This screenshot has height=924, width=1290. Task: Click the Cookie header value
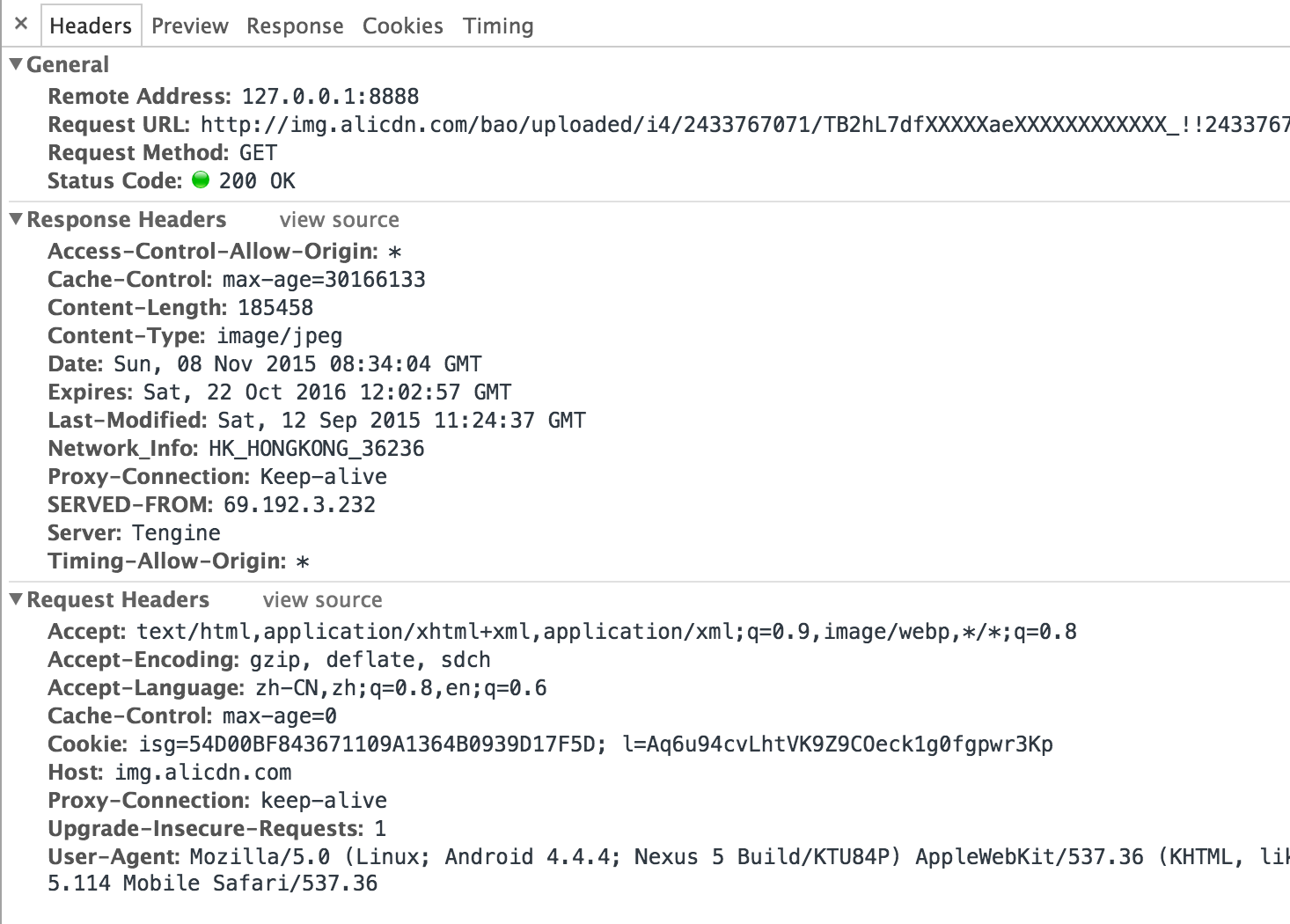coord(596,744)
